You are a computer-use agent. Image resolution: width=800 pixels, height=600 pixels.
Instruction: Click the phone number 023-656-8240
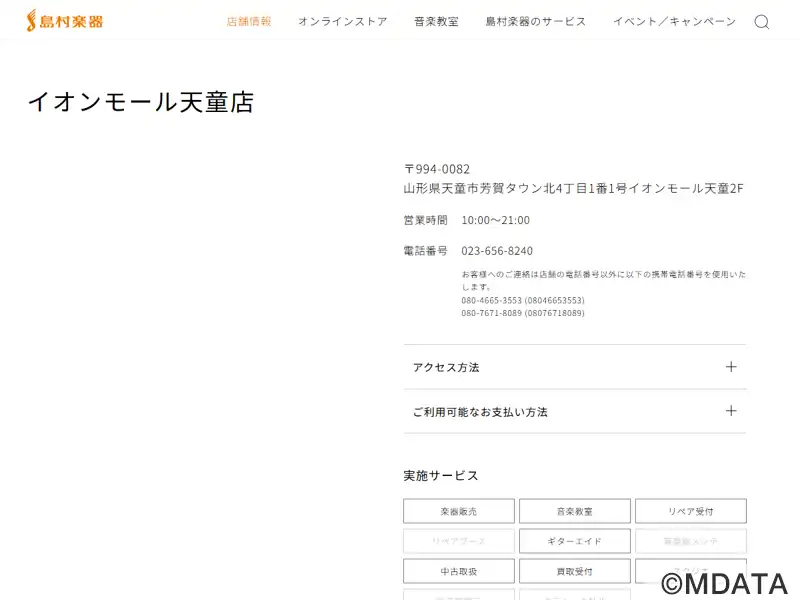(497, 251)
